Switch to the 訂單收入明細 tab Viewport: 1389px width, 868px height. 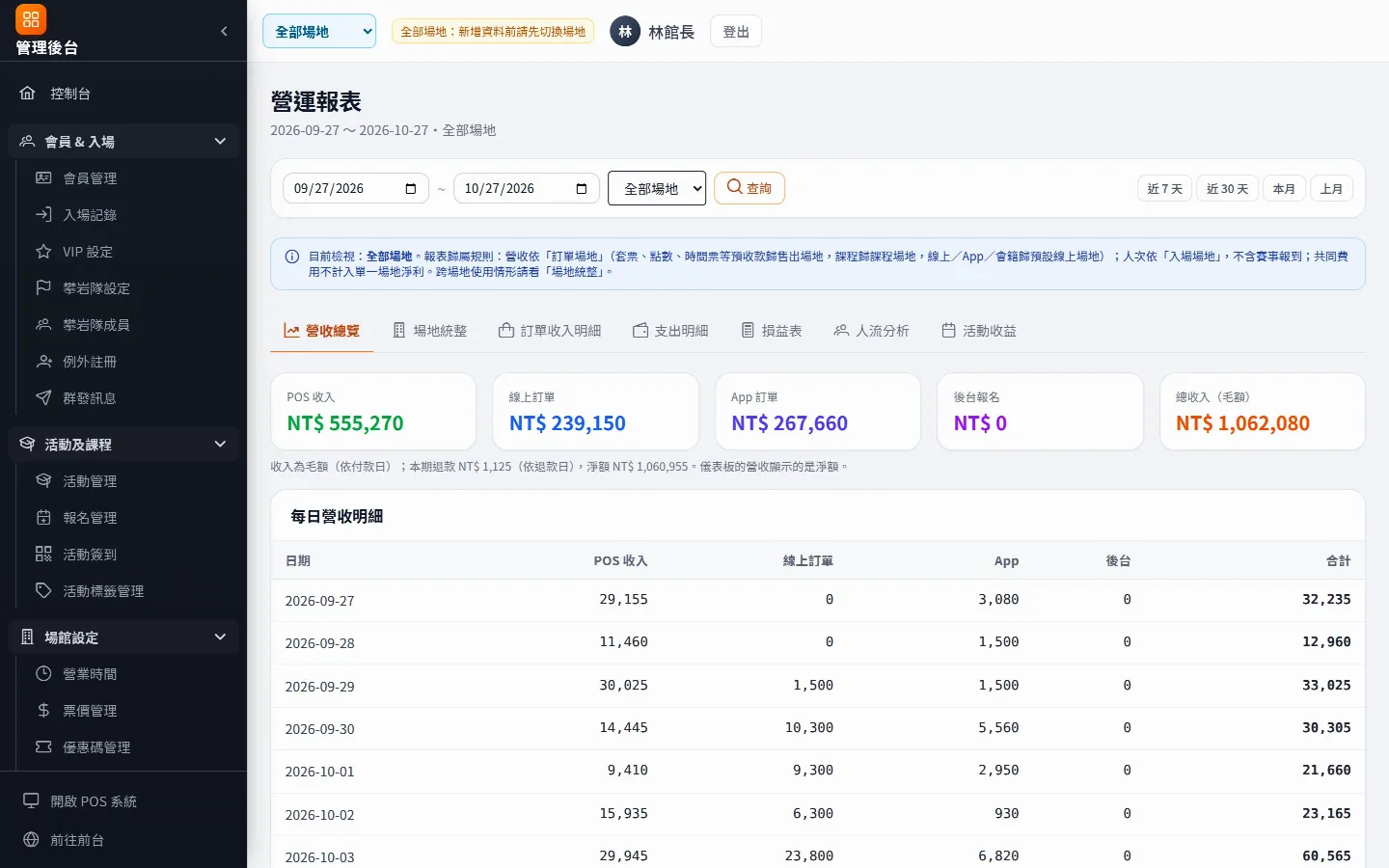[x=550, y=331]
